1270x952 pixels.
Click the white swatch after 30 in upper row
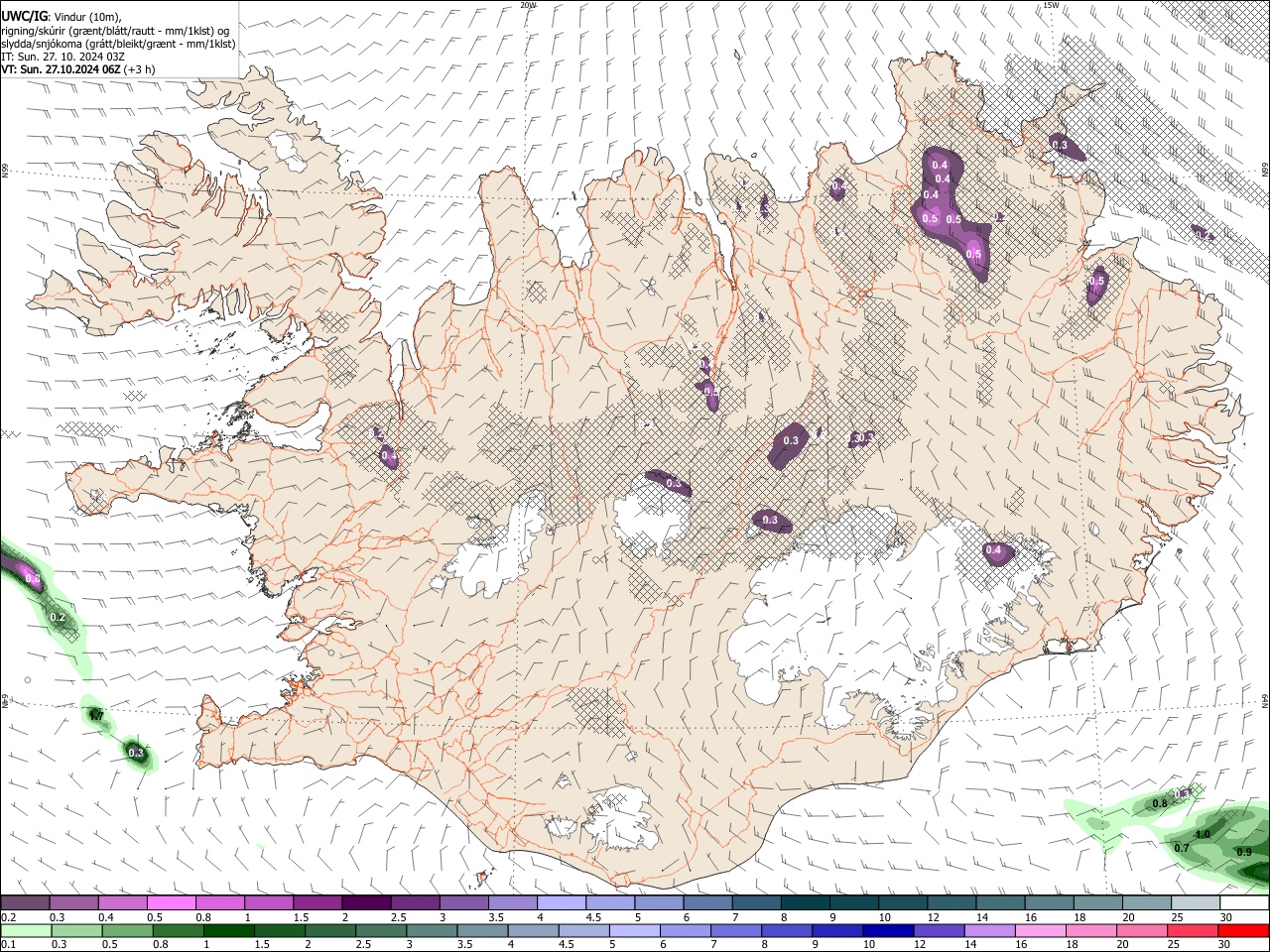(x=1243, y=904)
